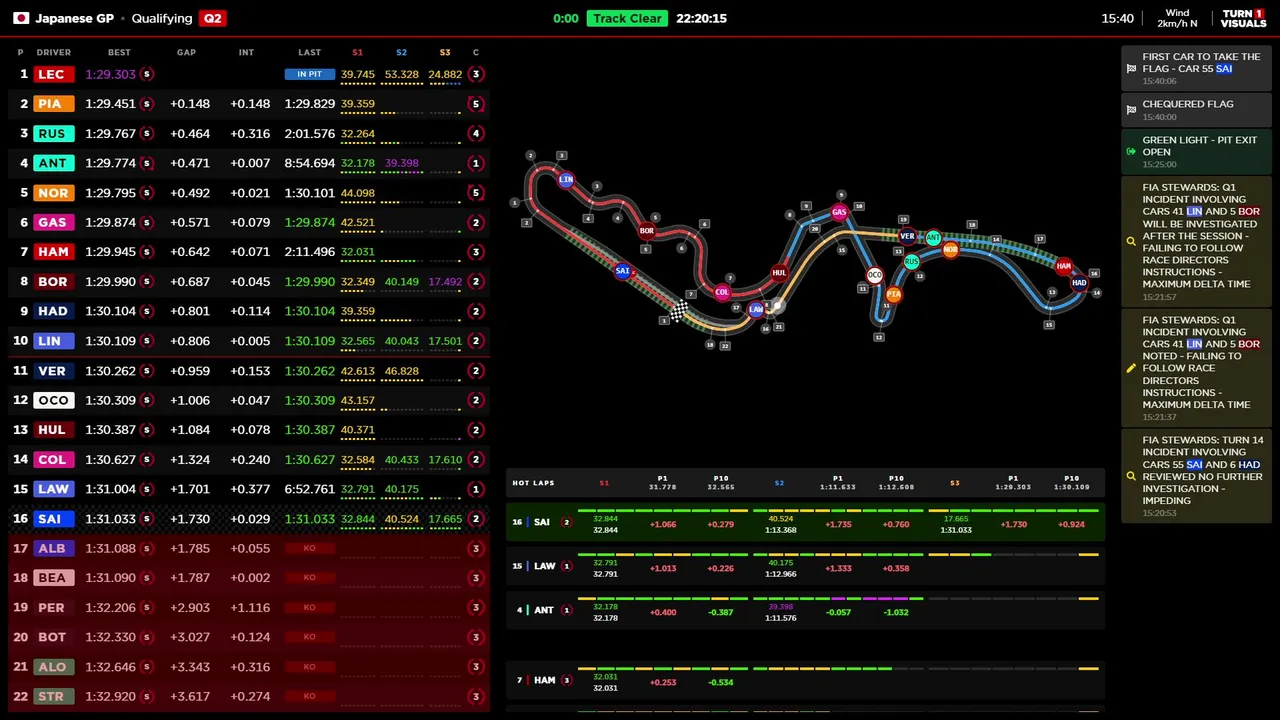Select BOR car marker on the track map
The width and height of the screenshot is (1280, 720).
pyautogui.click(x=647, y=231)
